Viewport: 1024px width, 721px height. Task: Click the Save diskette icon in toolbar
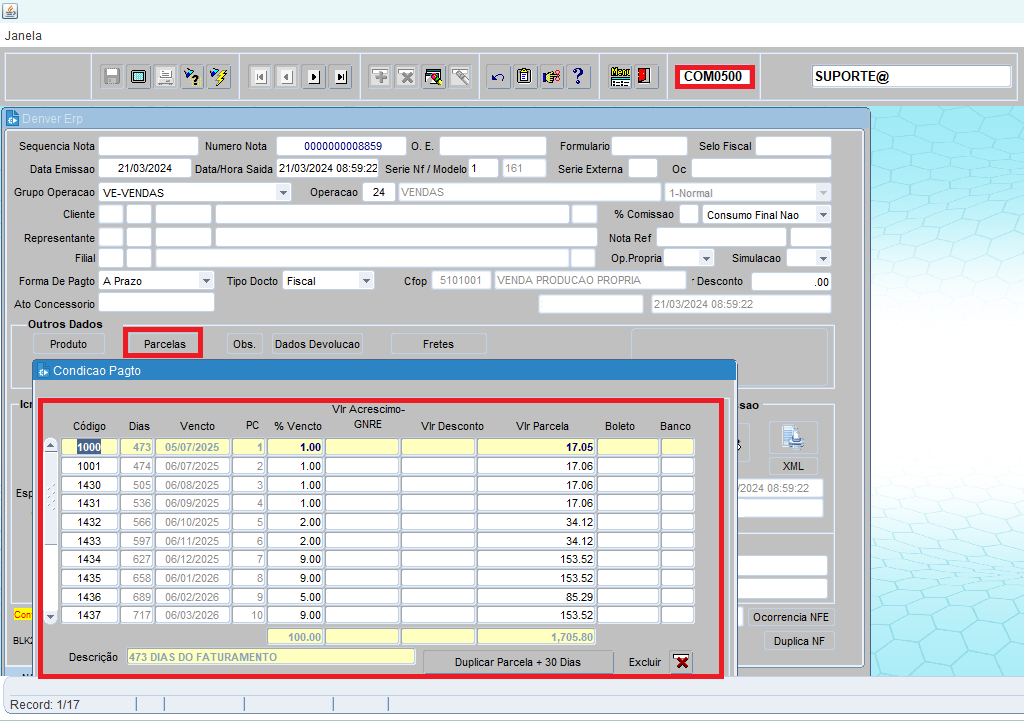pyautogui.click(x=112, y=77)
